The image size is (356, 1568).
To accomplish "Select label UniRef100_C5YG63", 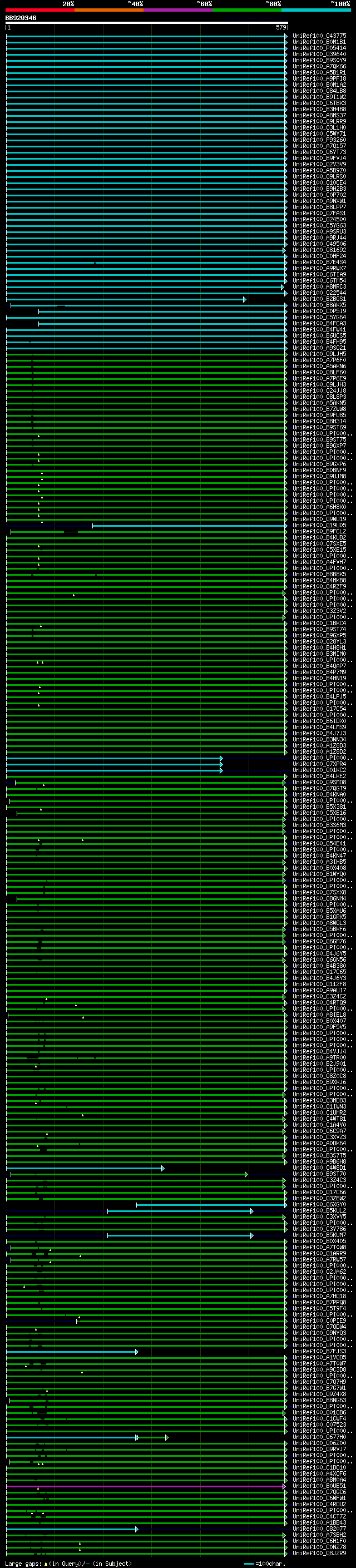I will (319, 226).
